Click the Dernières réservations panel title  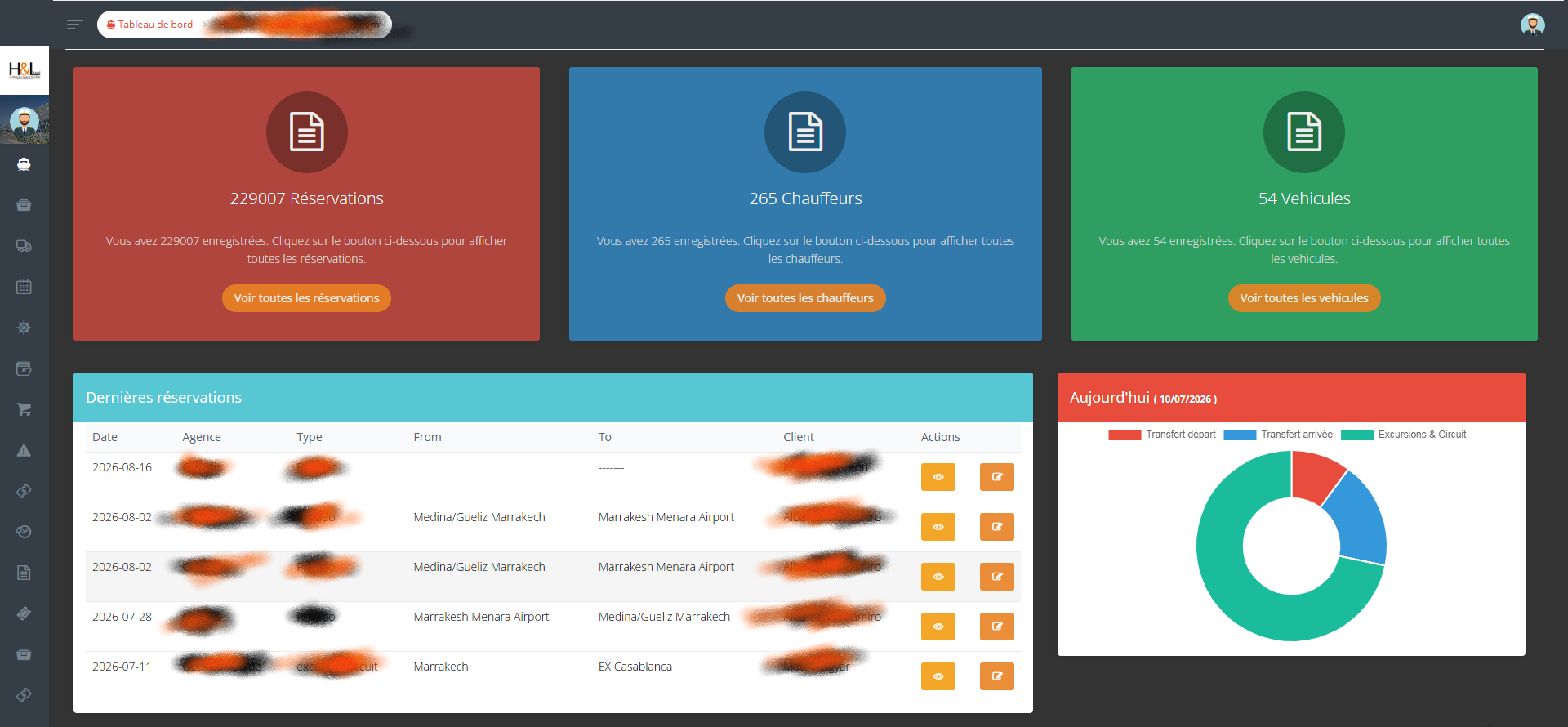coord(164,398)
